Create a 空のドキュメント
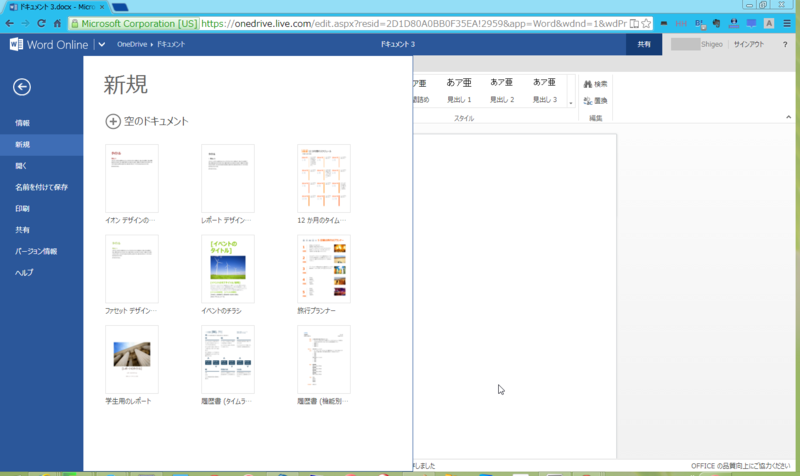This screenshot has width=800, height=476. click(147, 121)
